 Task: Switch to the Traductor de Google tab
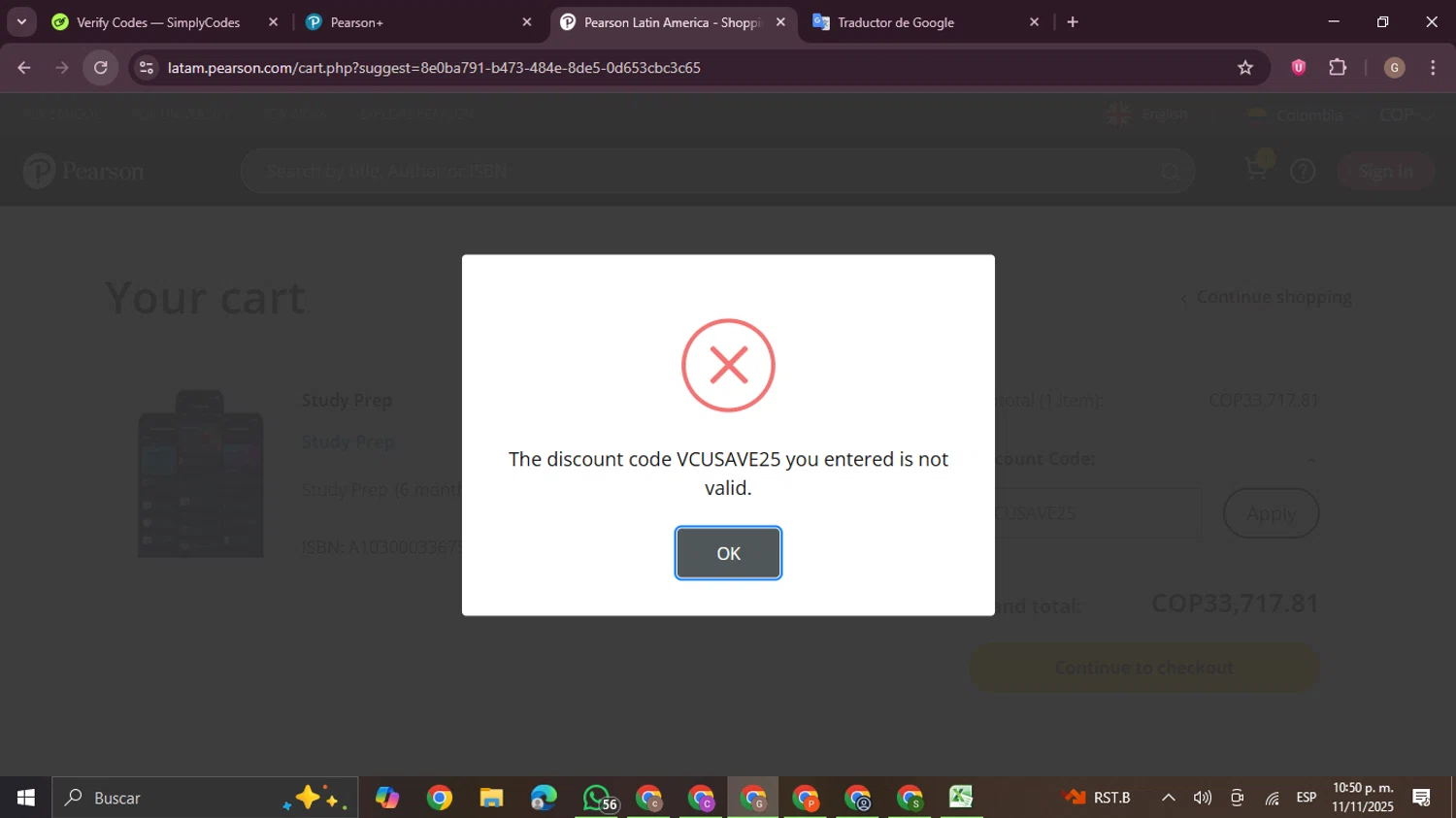896,22
